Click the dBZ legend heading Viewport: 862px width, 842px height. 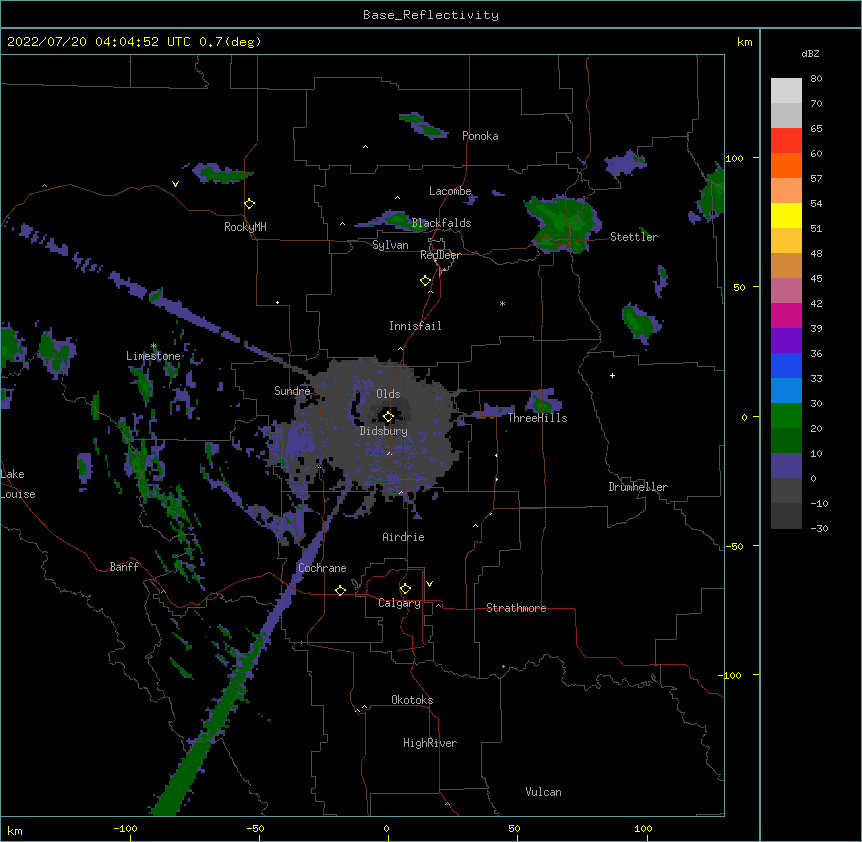[810, 53]
